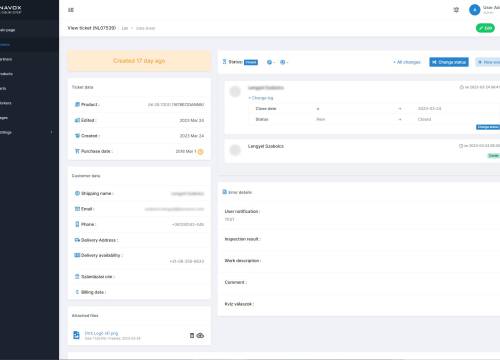Click the Created row icon

tap(77, 136)
